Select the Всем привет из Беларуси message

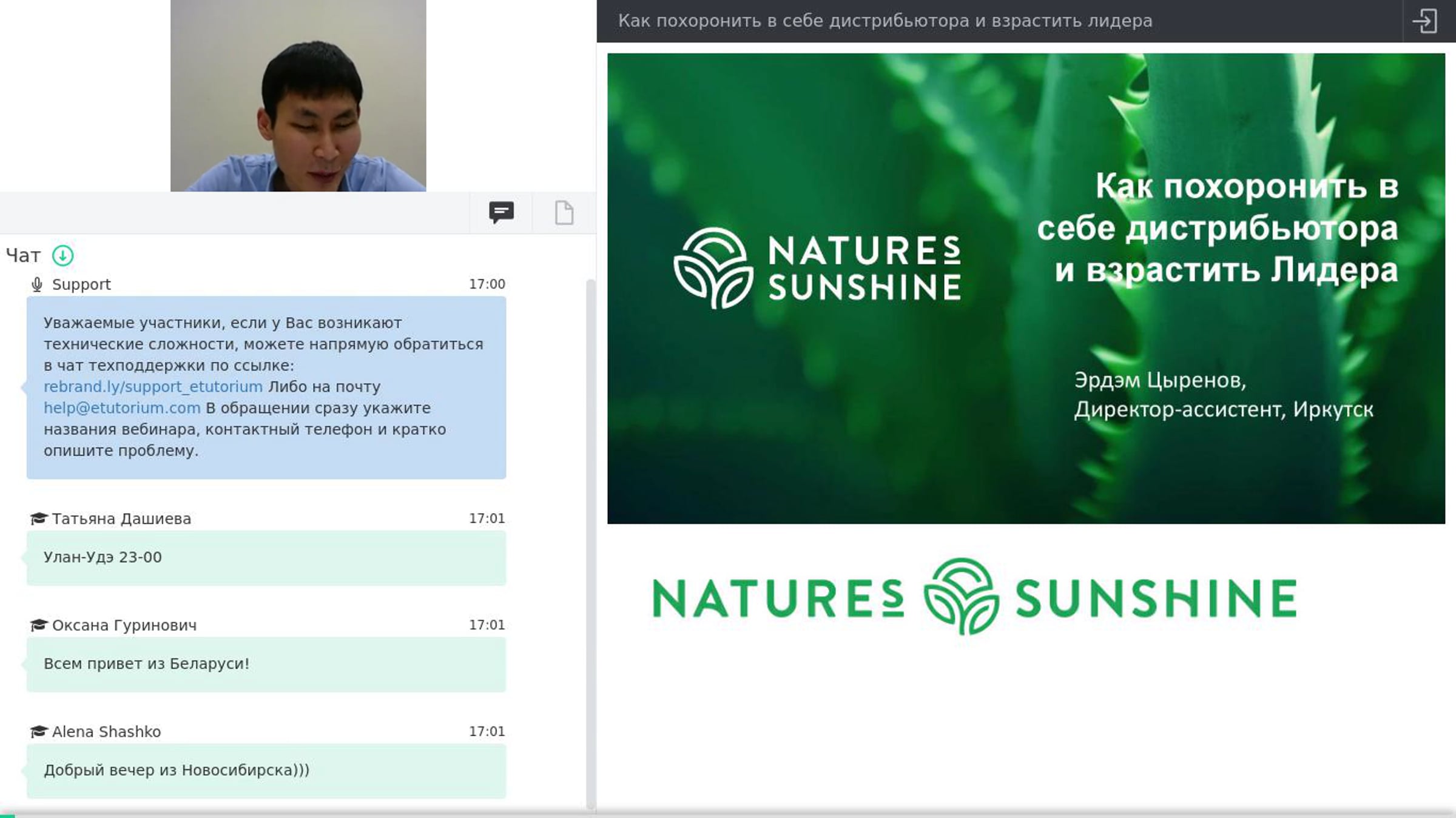[x=266, y=664]
